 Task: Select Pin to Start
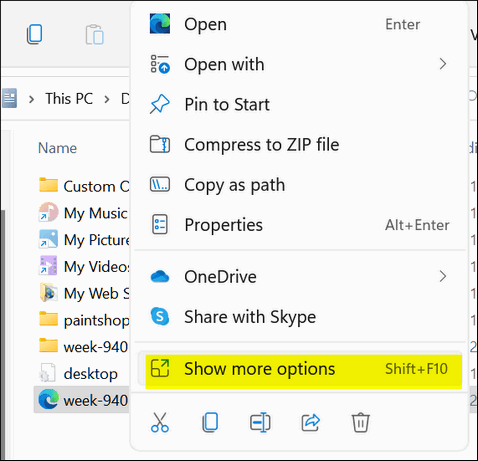(x=300, y=104)
